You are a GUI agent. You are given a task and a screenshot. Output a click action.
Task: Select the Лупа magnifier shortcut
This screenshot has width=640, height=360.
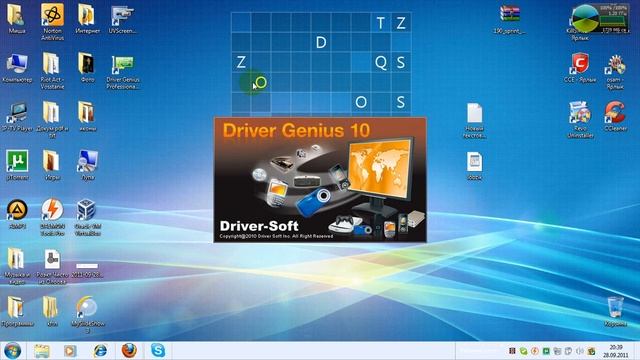[x=88, y=165]
